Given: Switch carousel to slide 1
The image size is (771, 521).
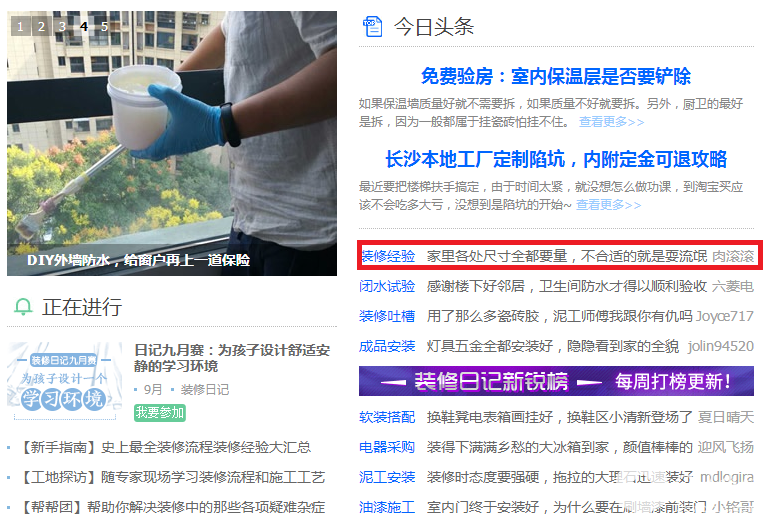Looking at the screenshot, I should click(x=20, y=26).
